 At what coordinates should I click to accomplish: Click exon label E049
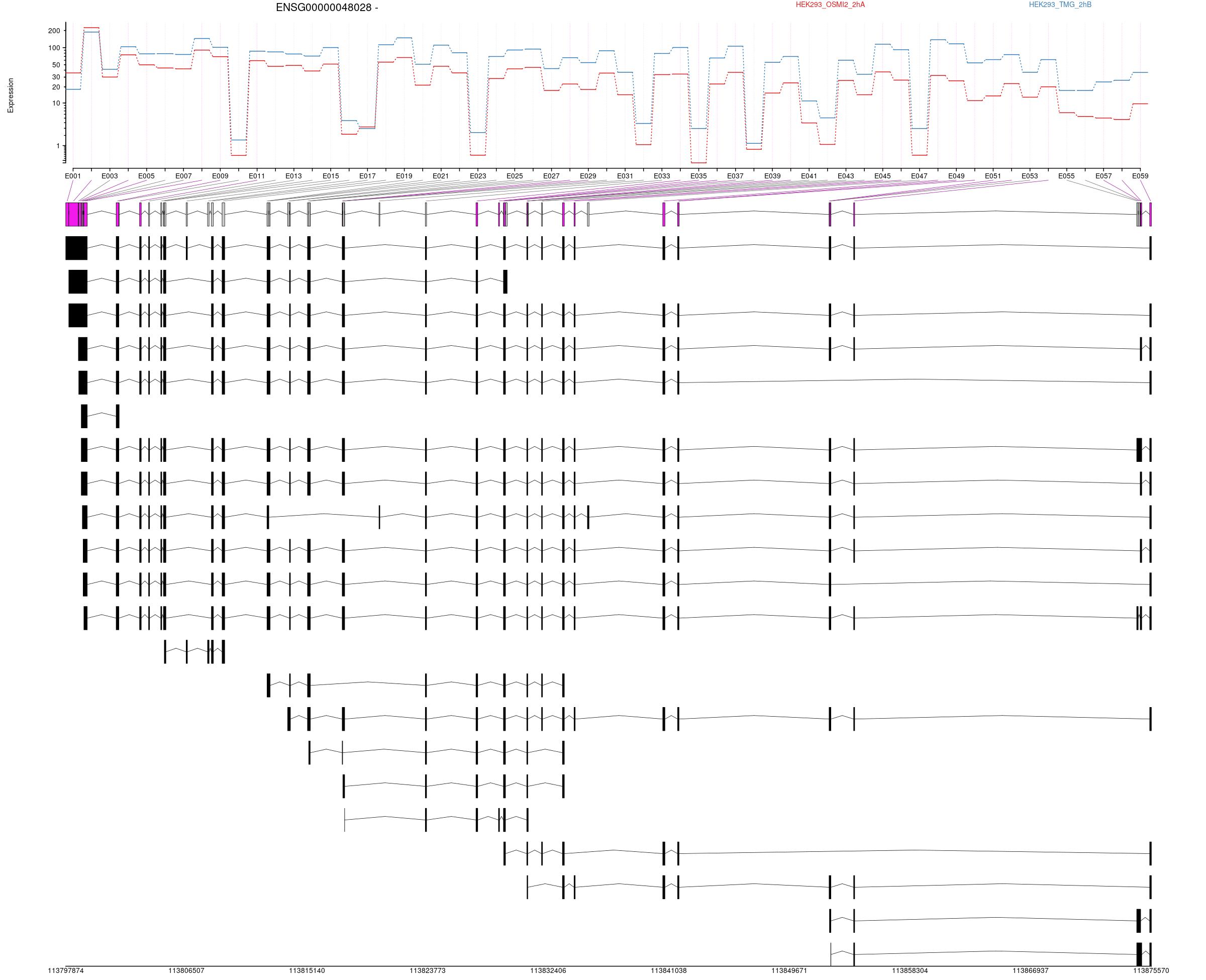click(957, 176)
